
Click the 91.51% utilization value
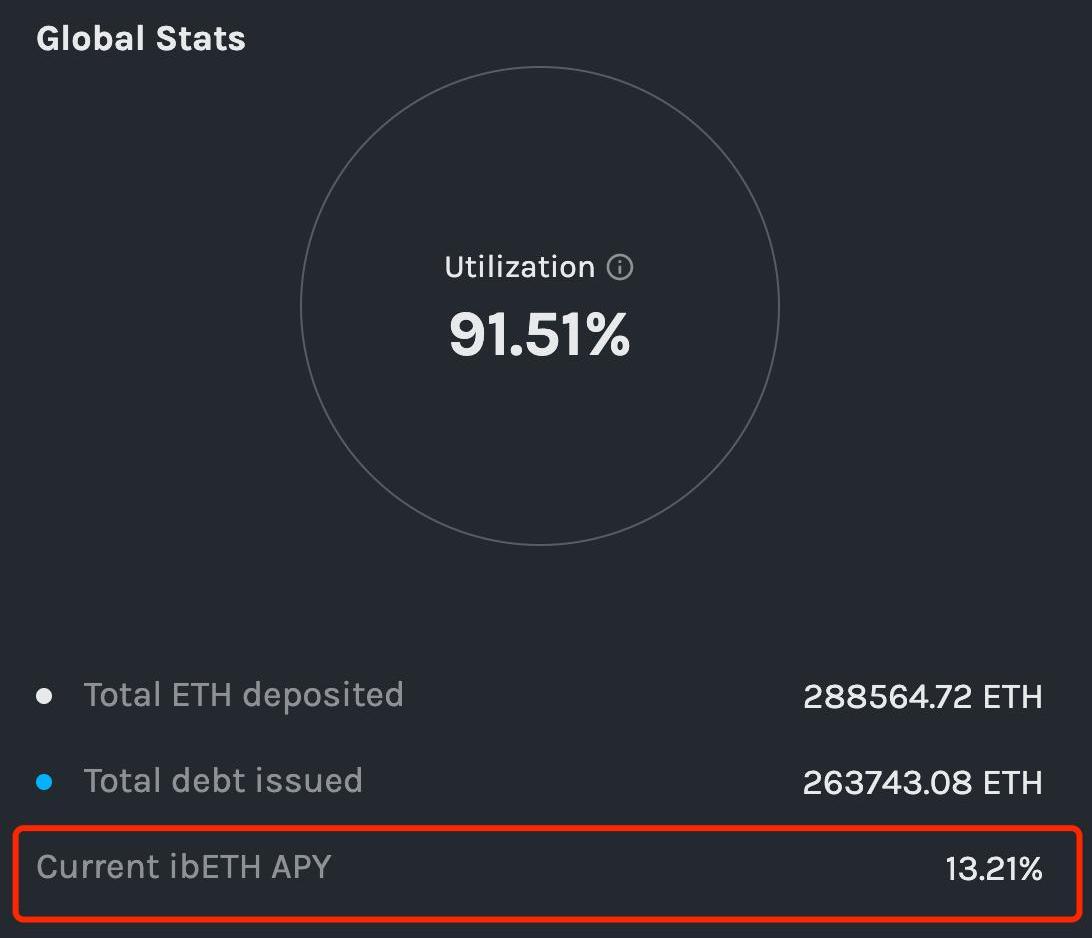coord(540,335)
